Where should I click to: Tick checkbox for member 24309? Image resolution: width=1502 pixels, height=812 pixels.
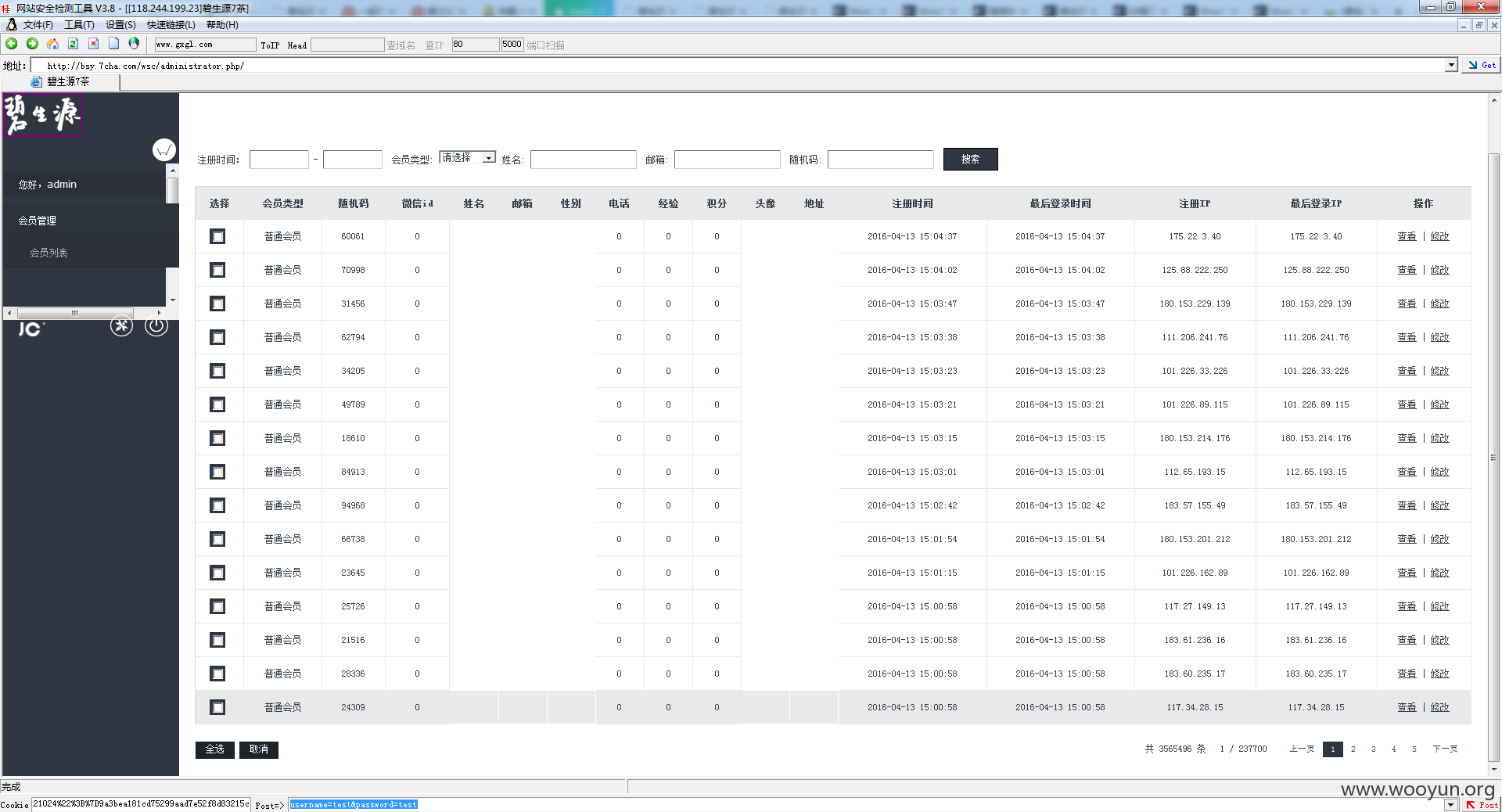[x=217, y=707]
